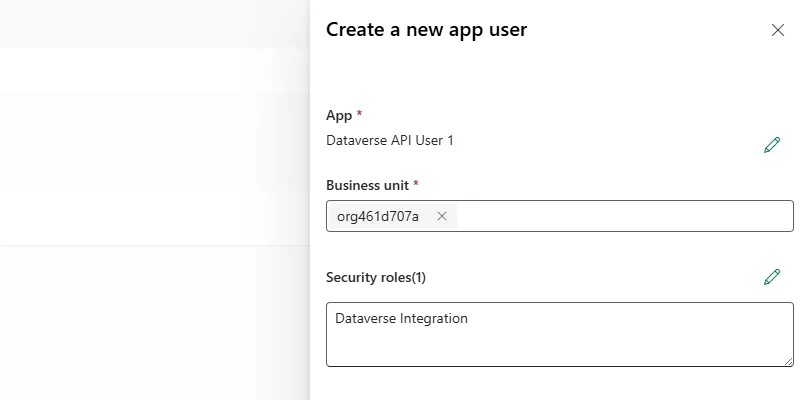Remove the org461d707a business unit chip
The image size is (810, 400).
(442, 216)
